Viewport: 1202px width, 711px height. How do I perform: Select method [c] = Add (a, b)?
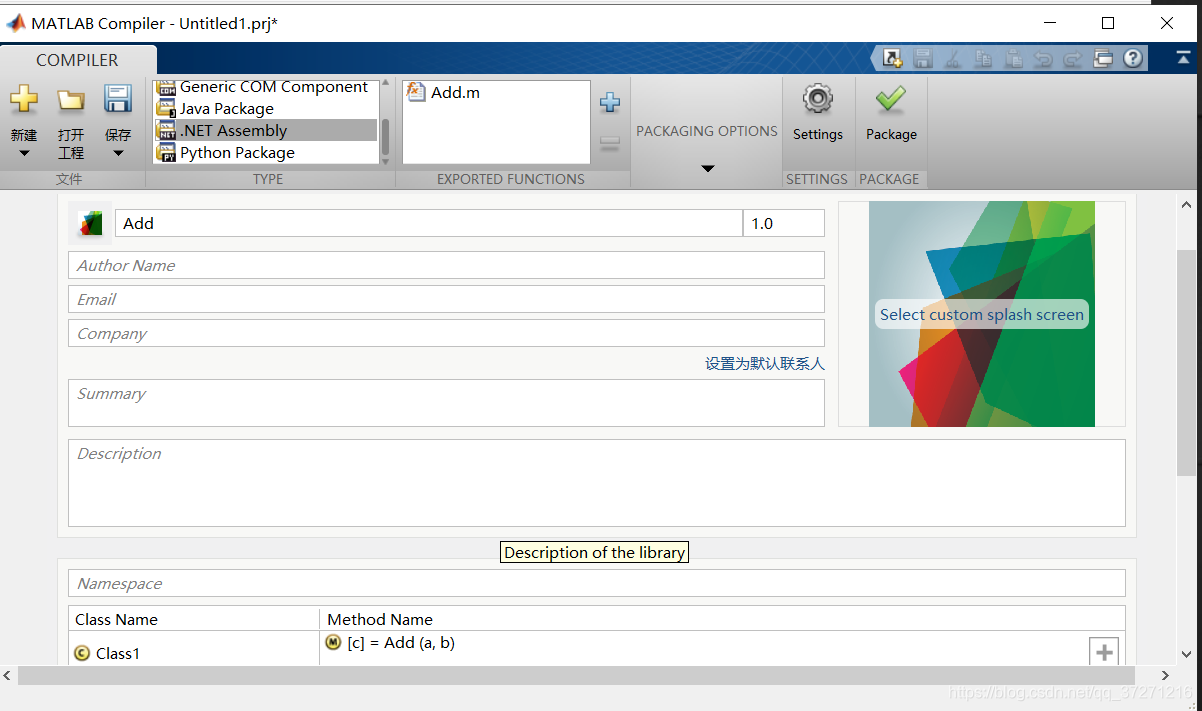click(x=401, y=643)
